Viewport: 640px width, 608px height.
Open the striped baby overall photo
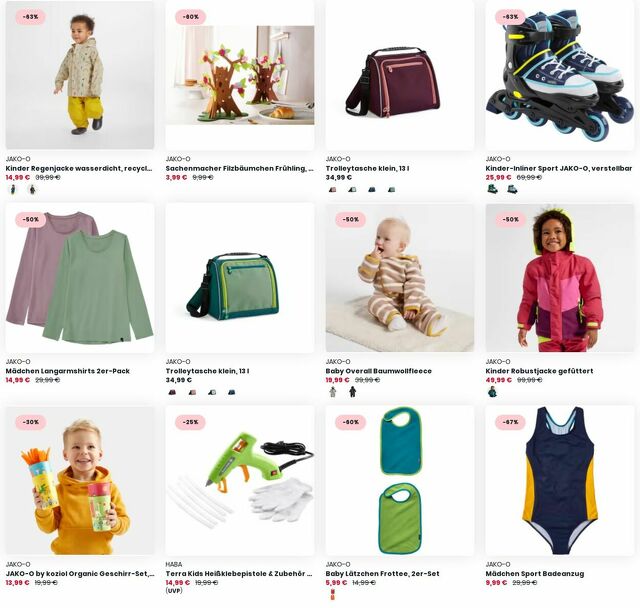click(400, 278)
